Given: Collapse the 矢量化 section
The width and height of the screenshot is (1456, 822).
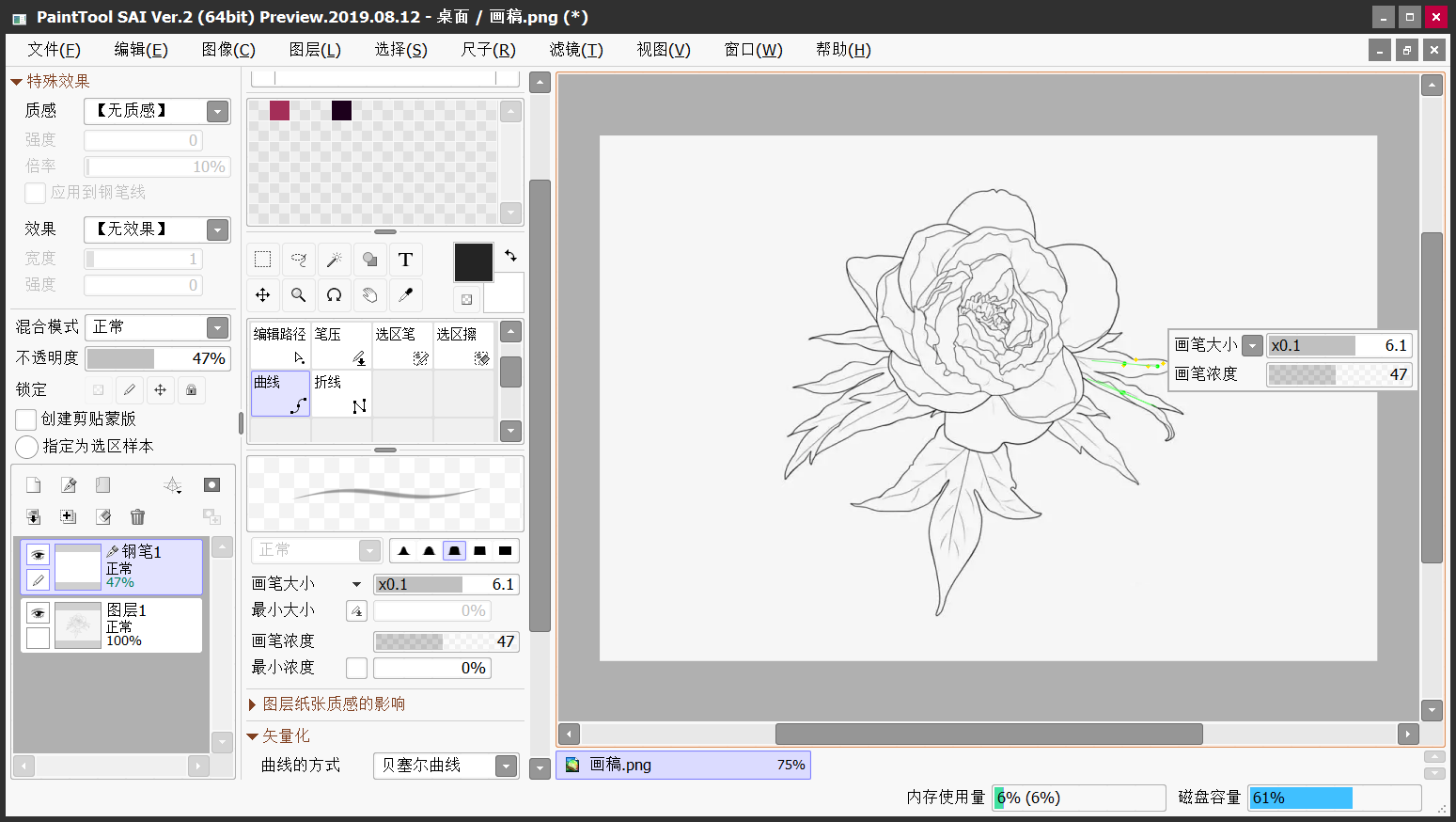Looking at the screenshot, I should 252,736.
